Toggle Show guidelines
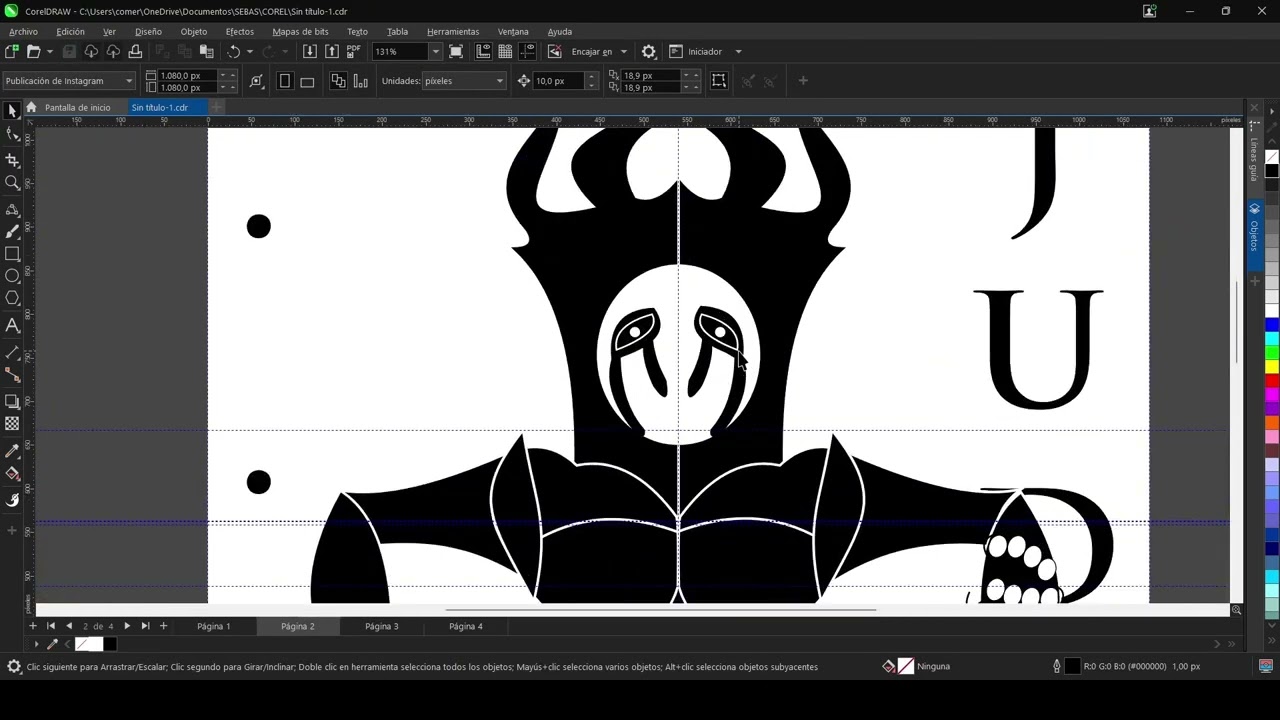The image size is (1280, 720). tap(527, 52)
